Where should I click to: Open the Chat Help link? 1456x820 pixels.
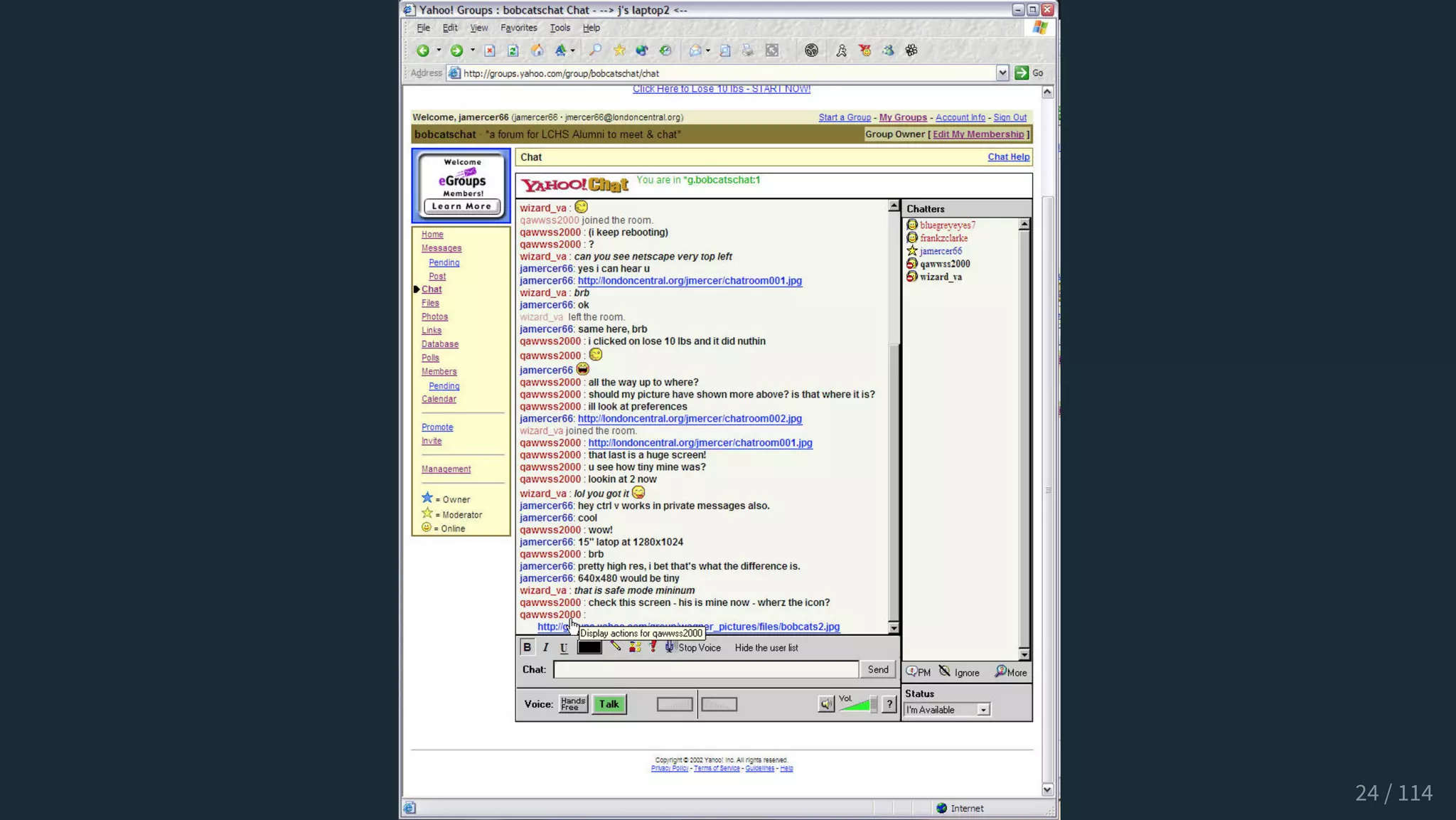pos(1007,157)
